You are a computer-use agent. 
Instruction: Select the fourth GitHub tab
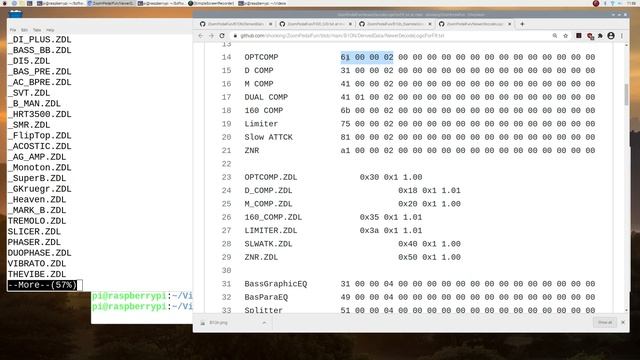474,24
